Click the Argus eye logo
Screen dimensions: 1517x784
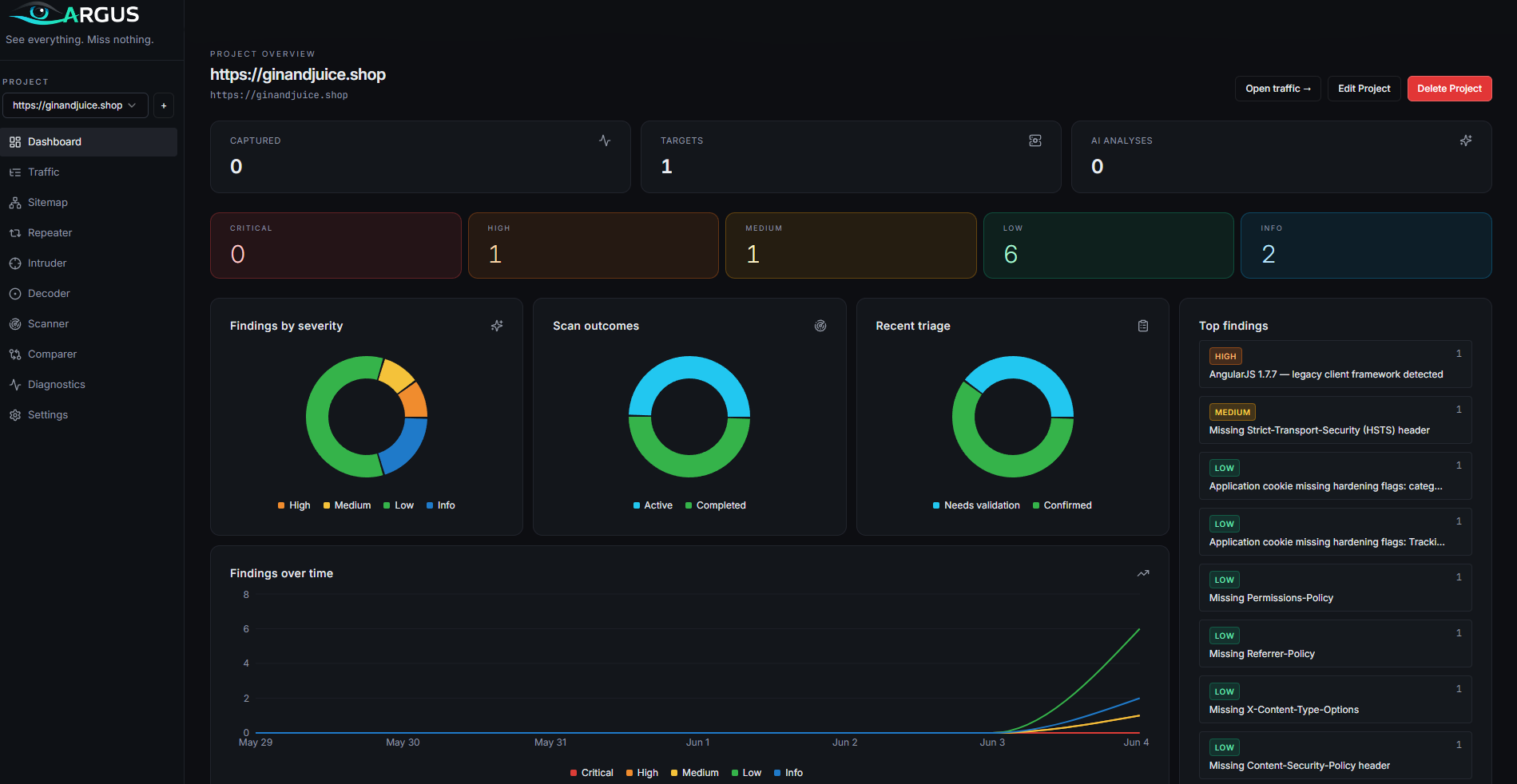[38, 14]
